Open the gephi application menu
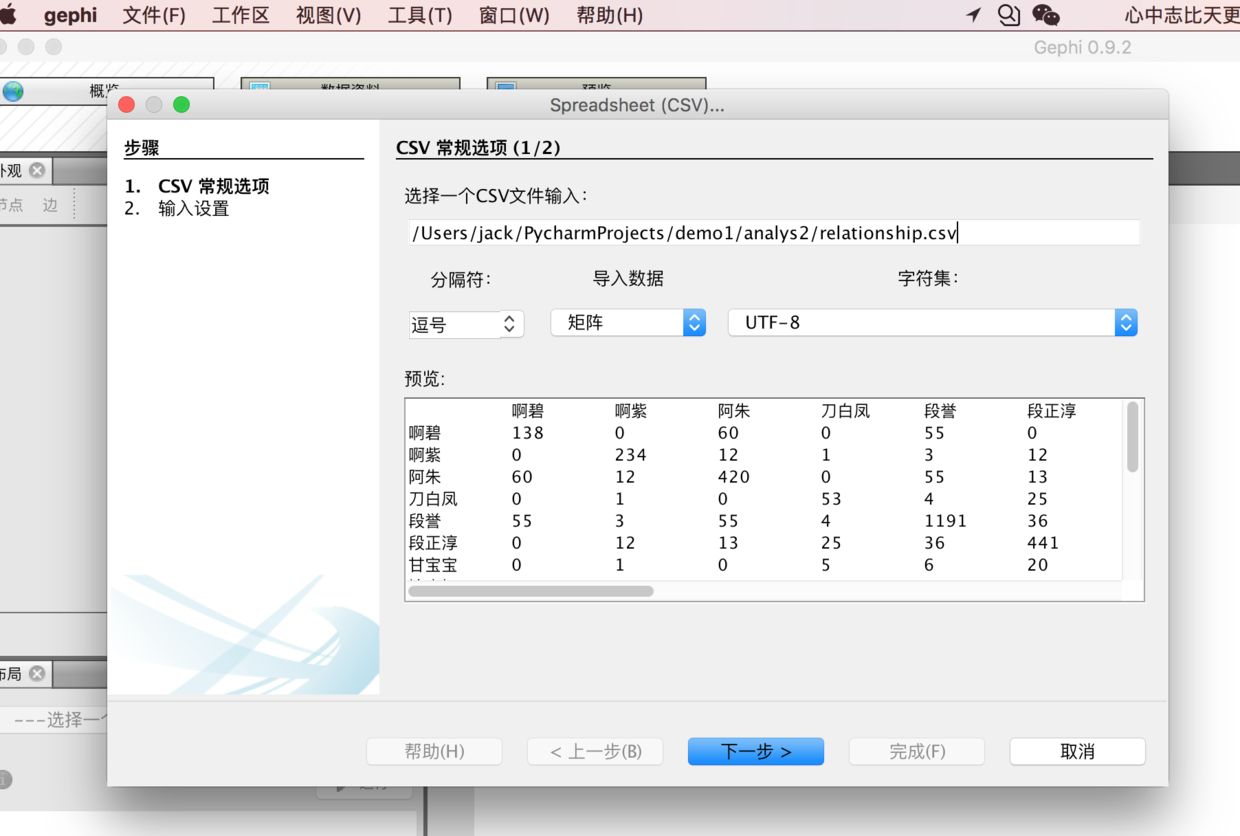1240x836 pixels. [70, 15]
